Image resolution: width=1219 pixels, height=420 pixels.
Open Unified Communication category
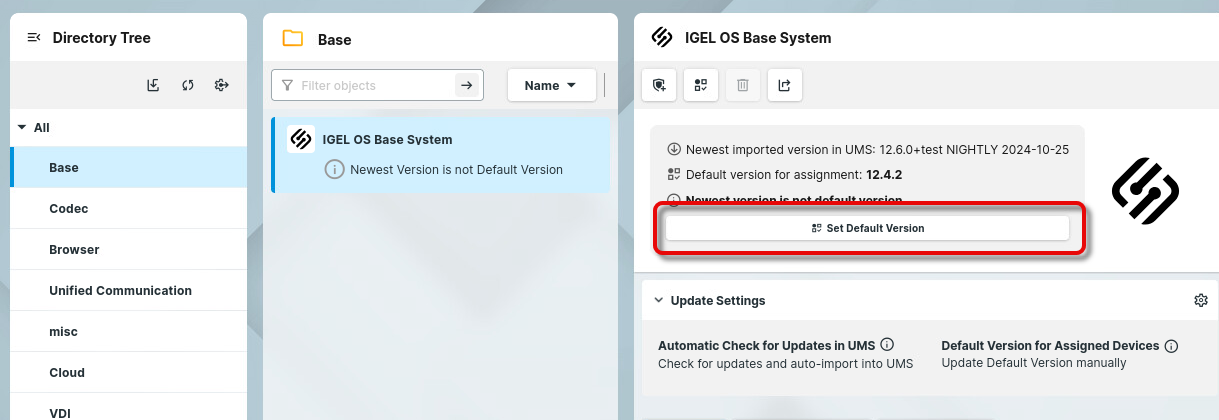pyautogui.click(x=120, y=291)
